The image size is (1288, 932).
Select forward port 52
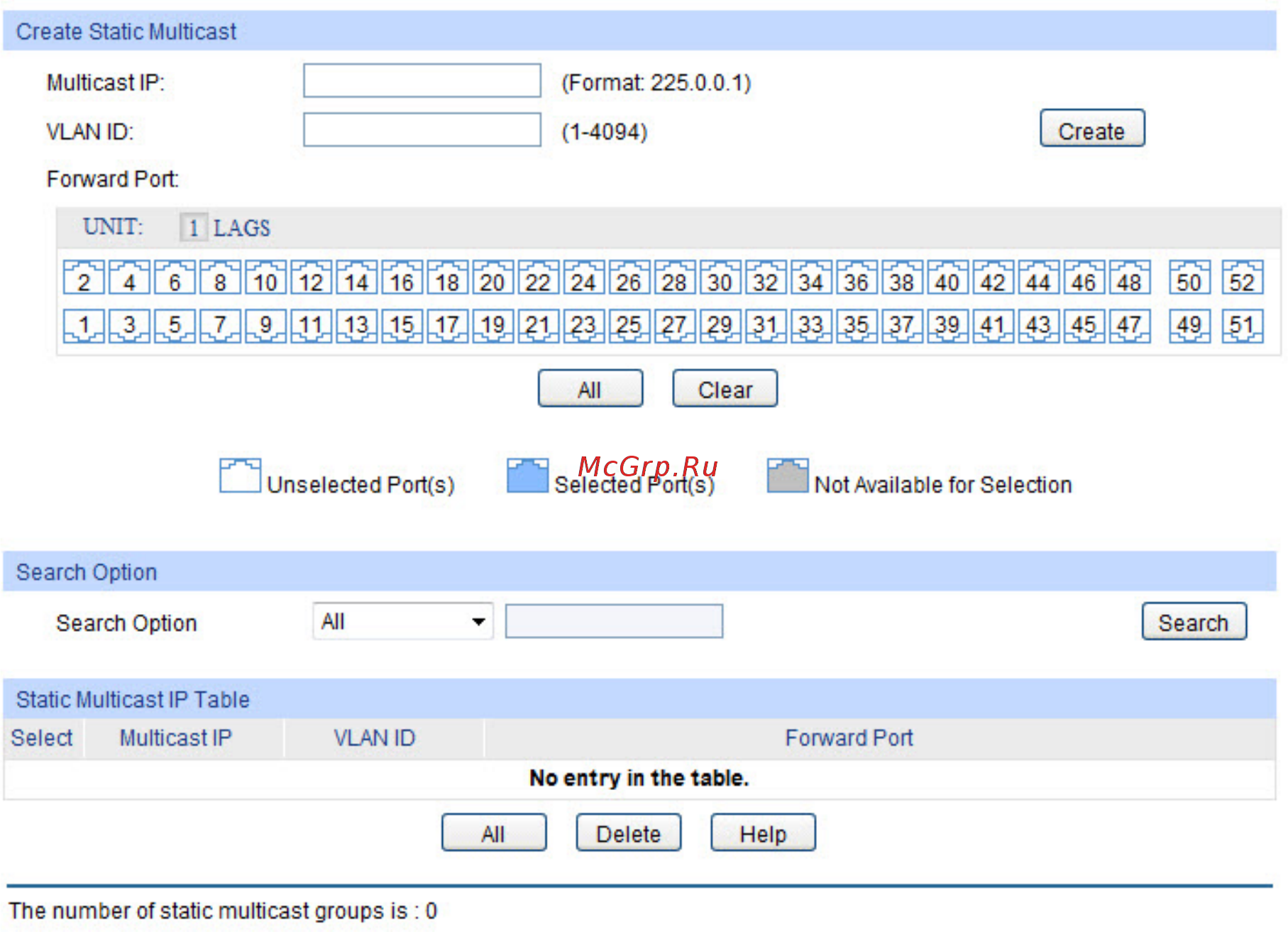[x=1242, y=278]
